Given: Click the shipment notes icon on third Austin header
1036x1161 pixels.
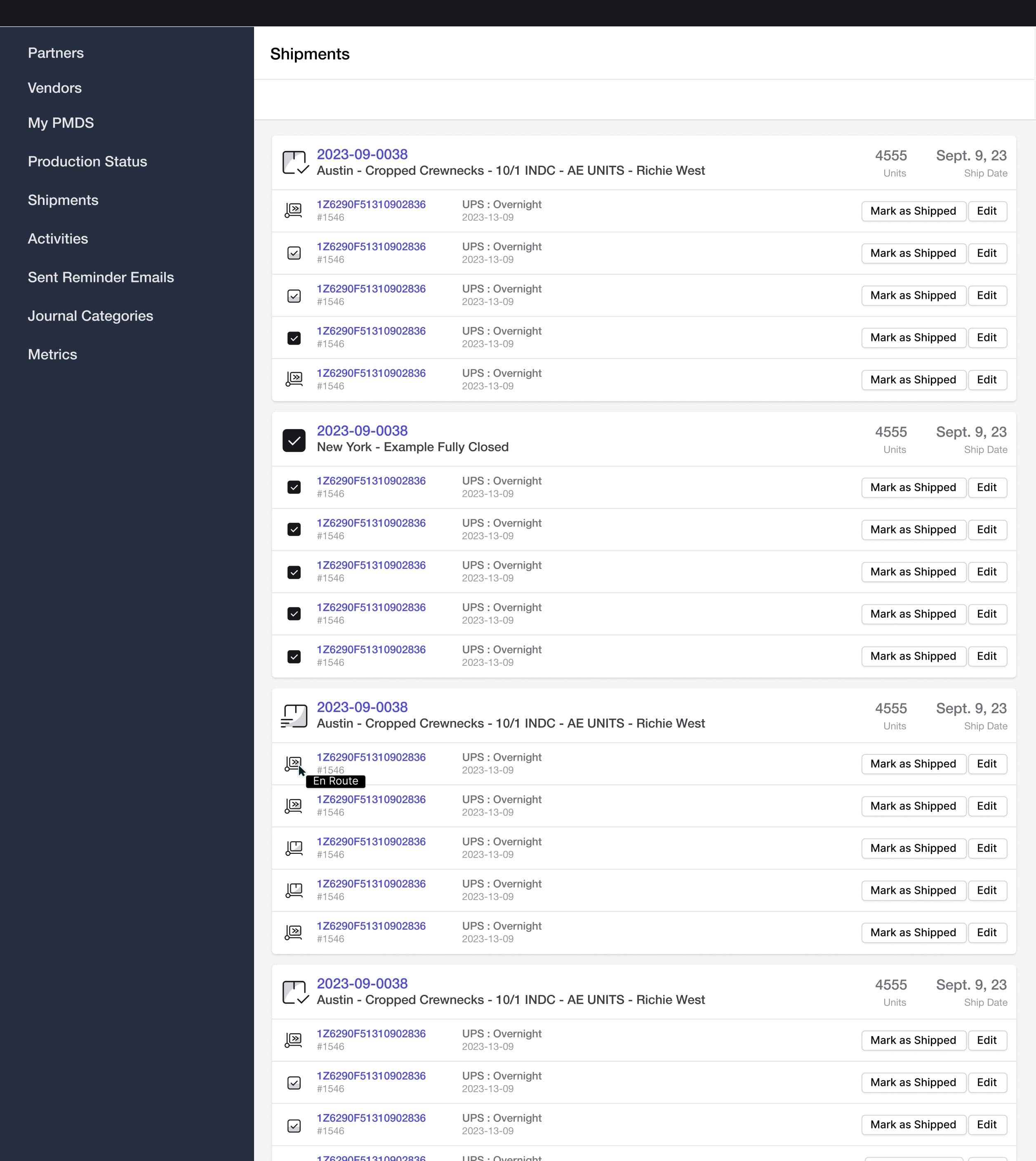Looking at the screenshot, I should 295,716.
